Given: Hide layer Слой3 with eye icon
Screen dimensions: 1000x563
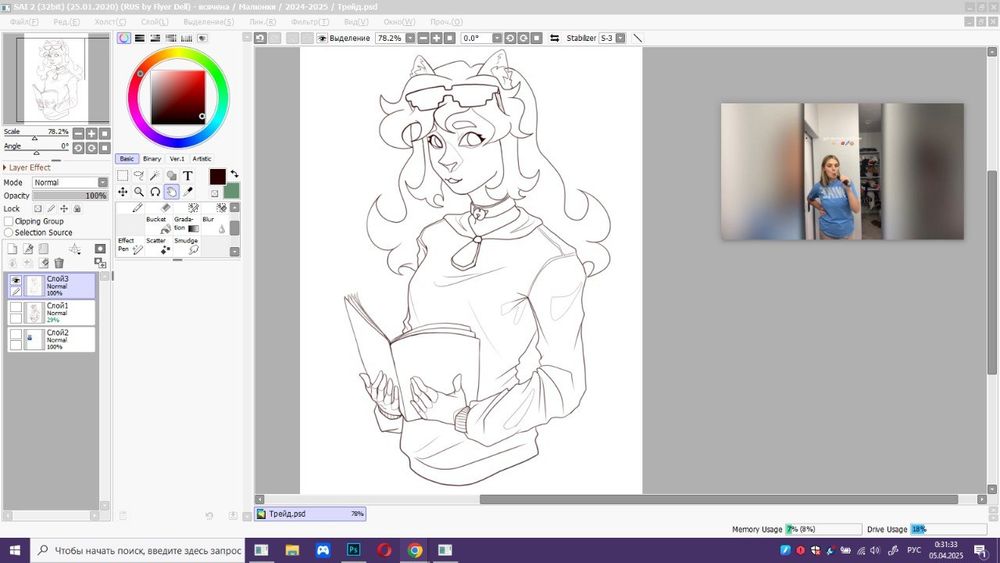Looking at the screenshot, I should click(16, 280).
